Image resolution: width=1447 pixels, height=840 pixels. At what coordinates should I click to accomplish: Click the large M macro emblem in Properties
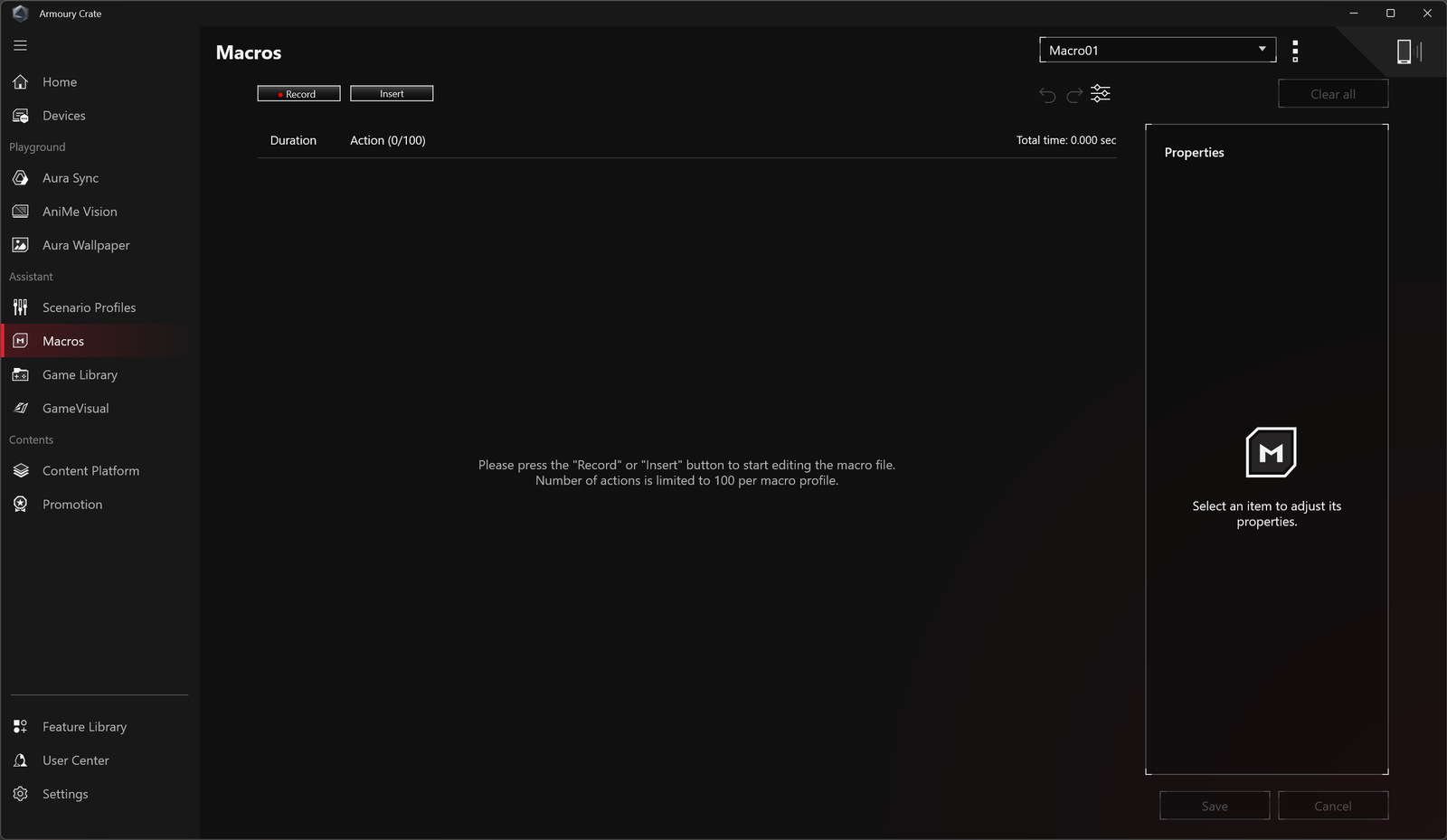click(1271, 452)
